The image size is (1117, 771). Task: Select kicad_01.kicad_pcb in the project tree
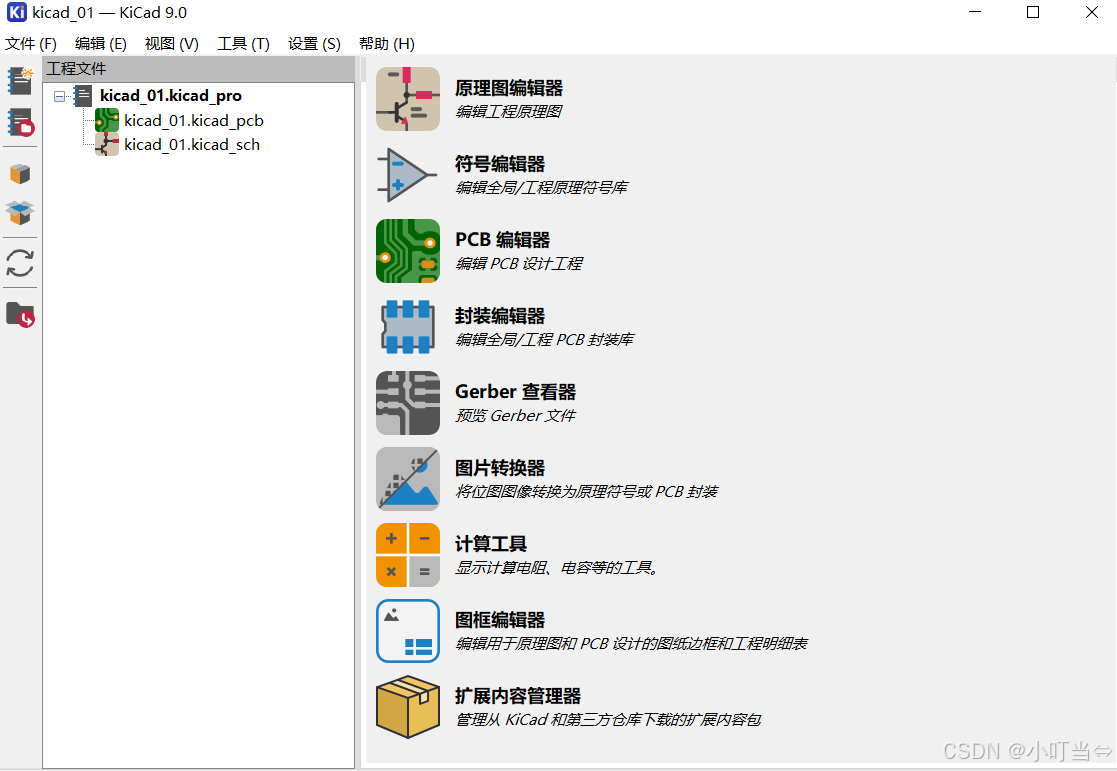click(194, 120)
